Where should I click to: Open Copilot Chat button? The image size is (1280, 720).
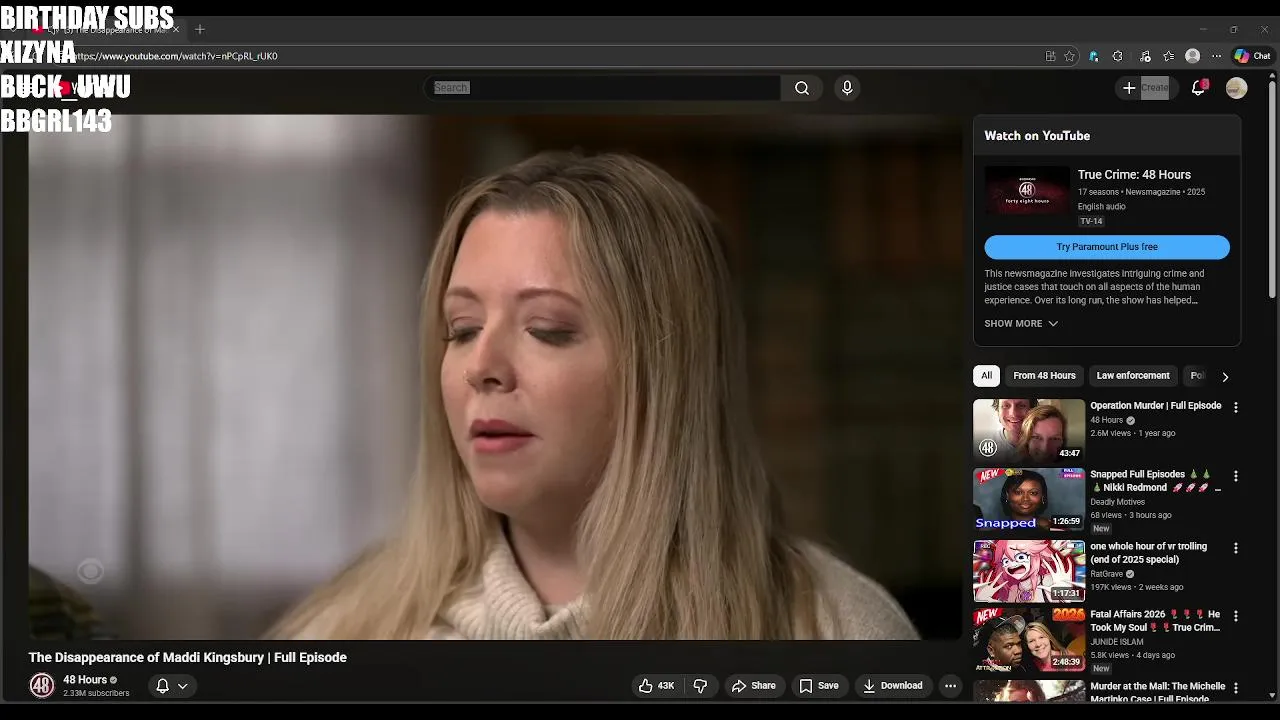[1252, 56]
